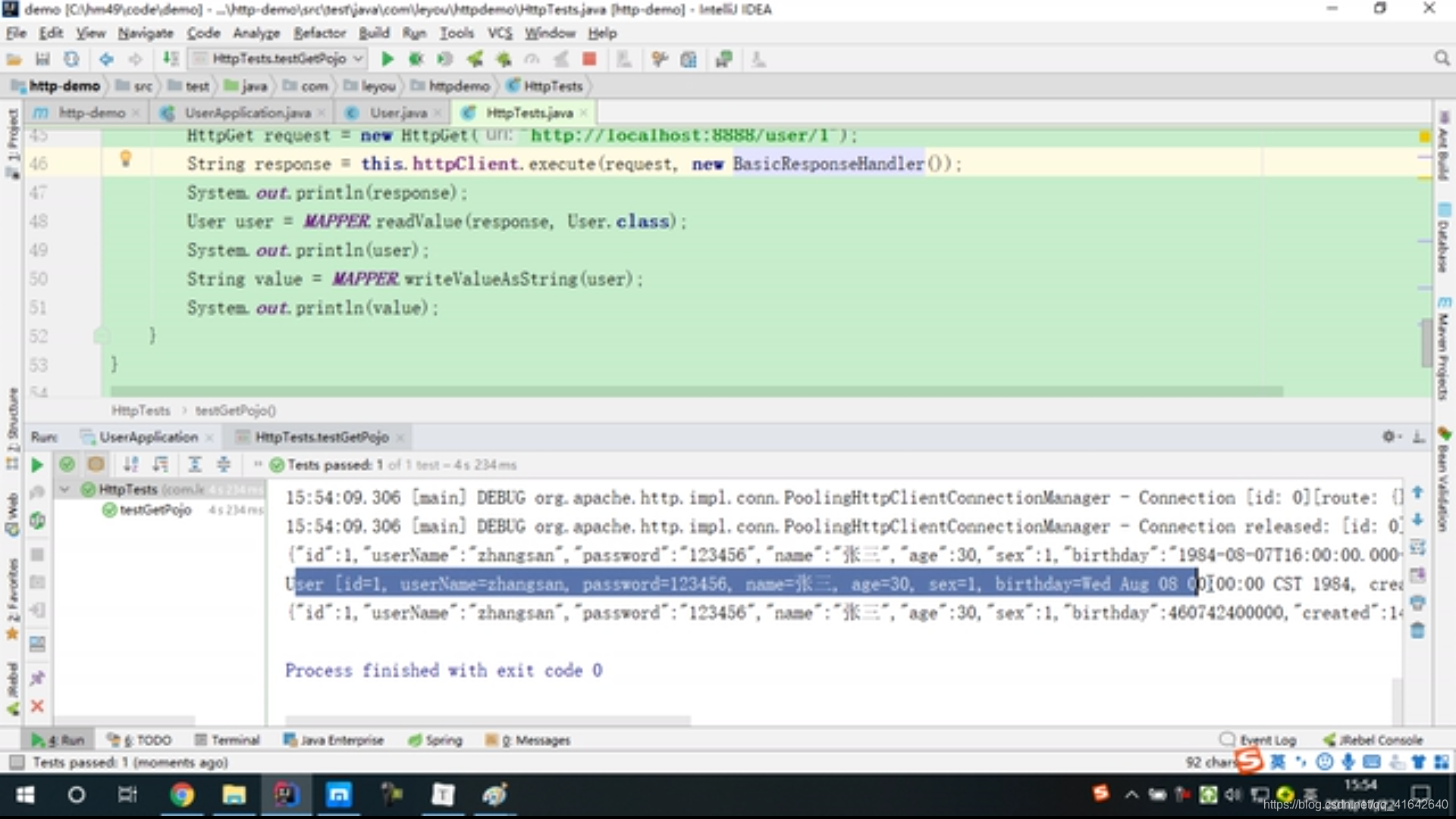
Task: Switch to the UserApplication run tab
Action: (x=148, y=438)
